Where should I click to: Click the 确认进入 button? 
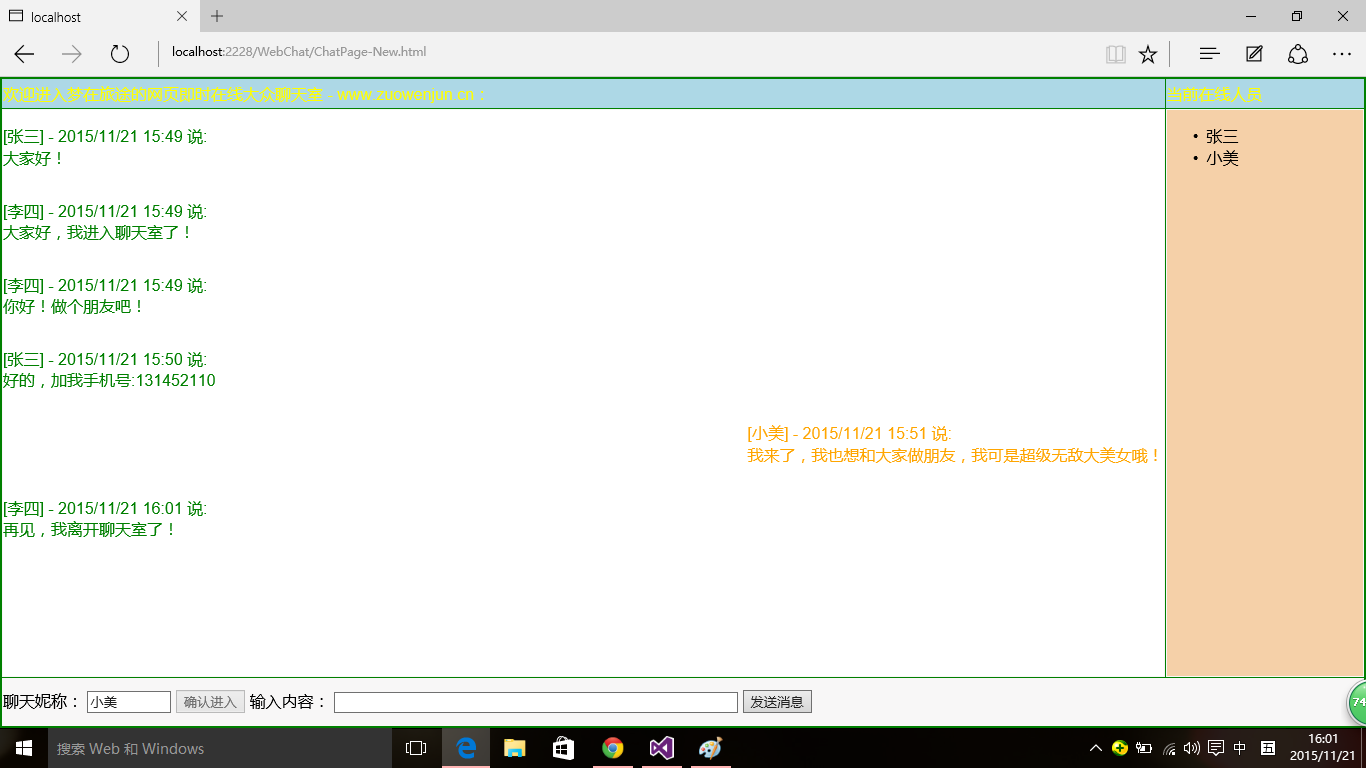(210, 702)
